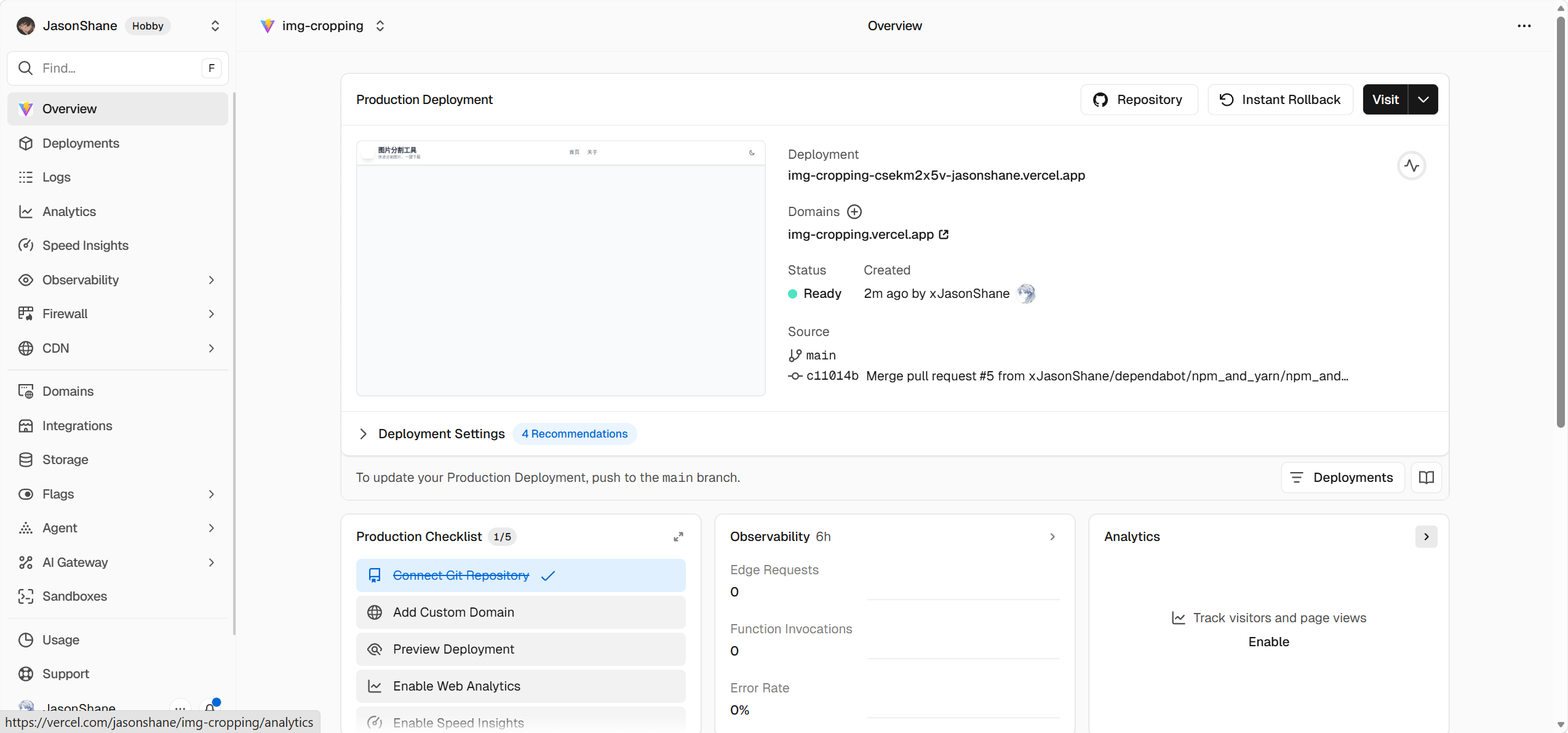Go to Deployments in the sidebar
Image resolution: width=1568 pixels, height=733 pixels.
(81, 143)
